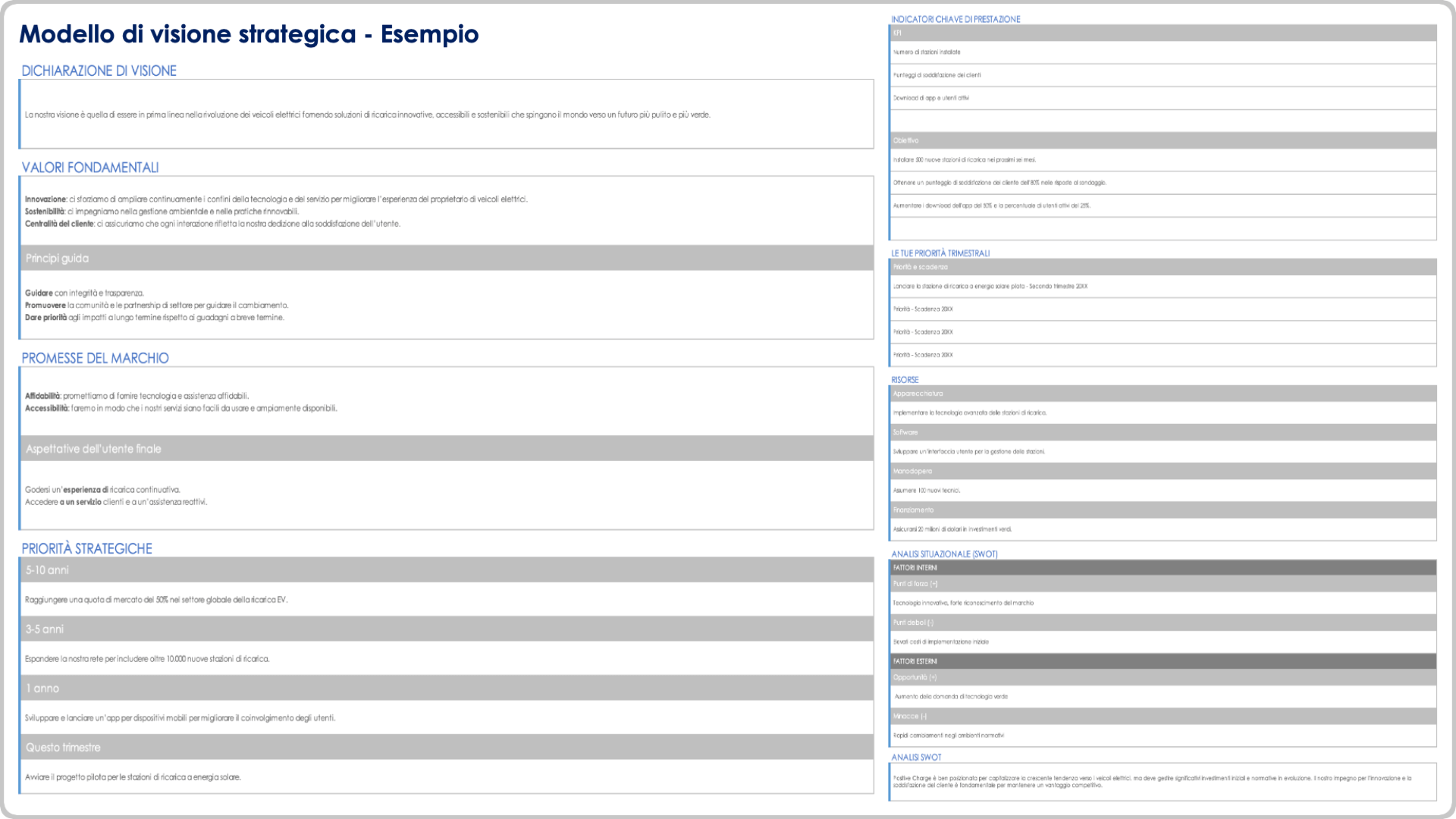Screen dimensions: 1456x819
Task: Click 'Guidare con integrità e trasparenza' line
Action: [84, 293]
